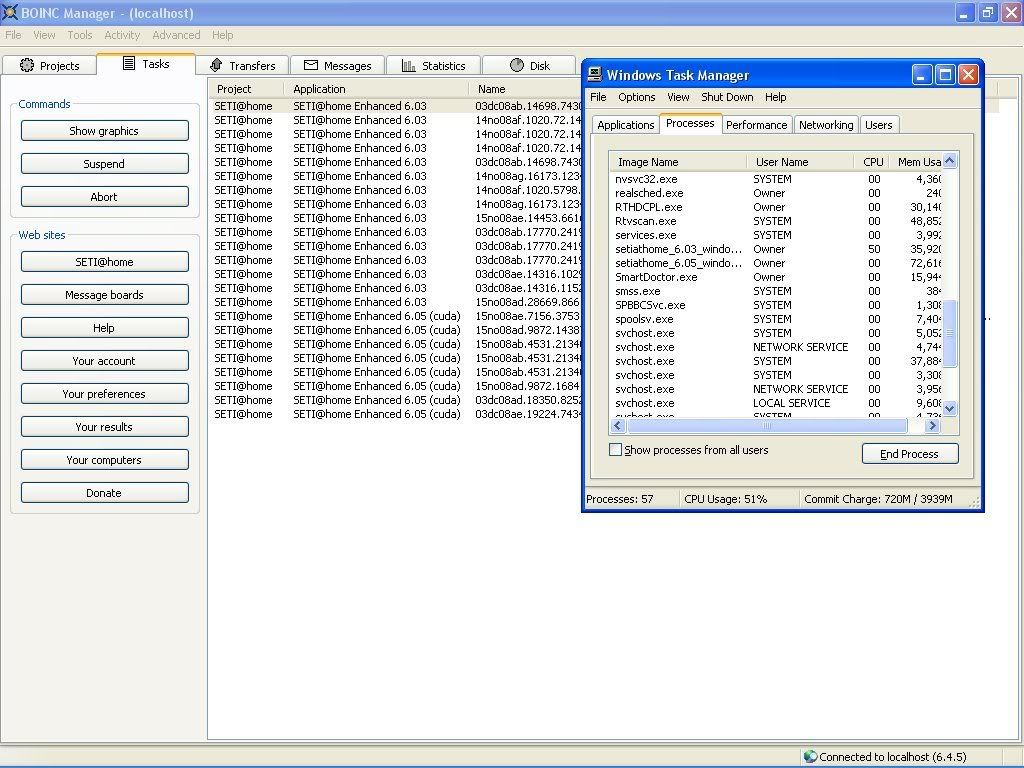Open Help menu in Task Manager
Image resolution: width=1024 pixels, height=768 pixels.
tap(775, 97)
